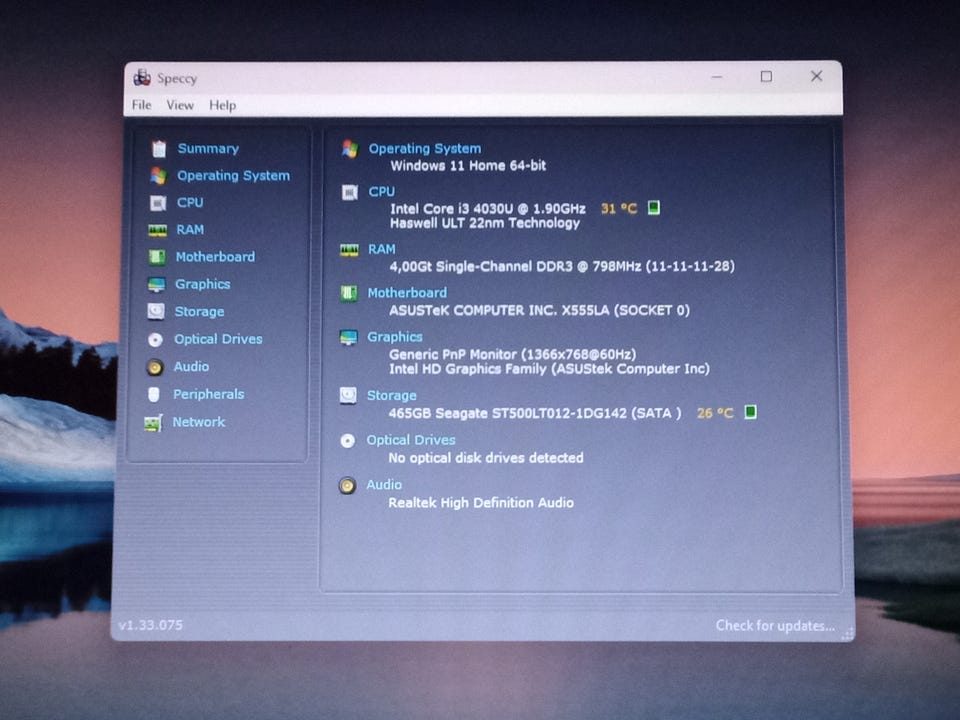Click the CPU temperature status indicator icon
The height and width of the screenshot is (720, 960).
tap(654, 208)
